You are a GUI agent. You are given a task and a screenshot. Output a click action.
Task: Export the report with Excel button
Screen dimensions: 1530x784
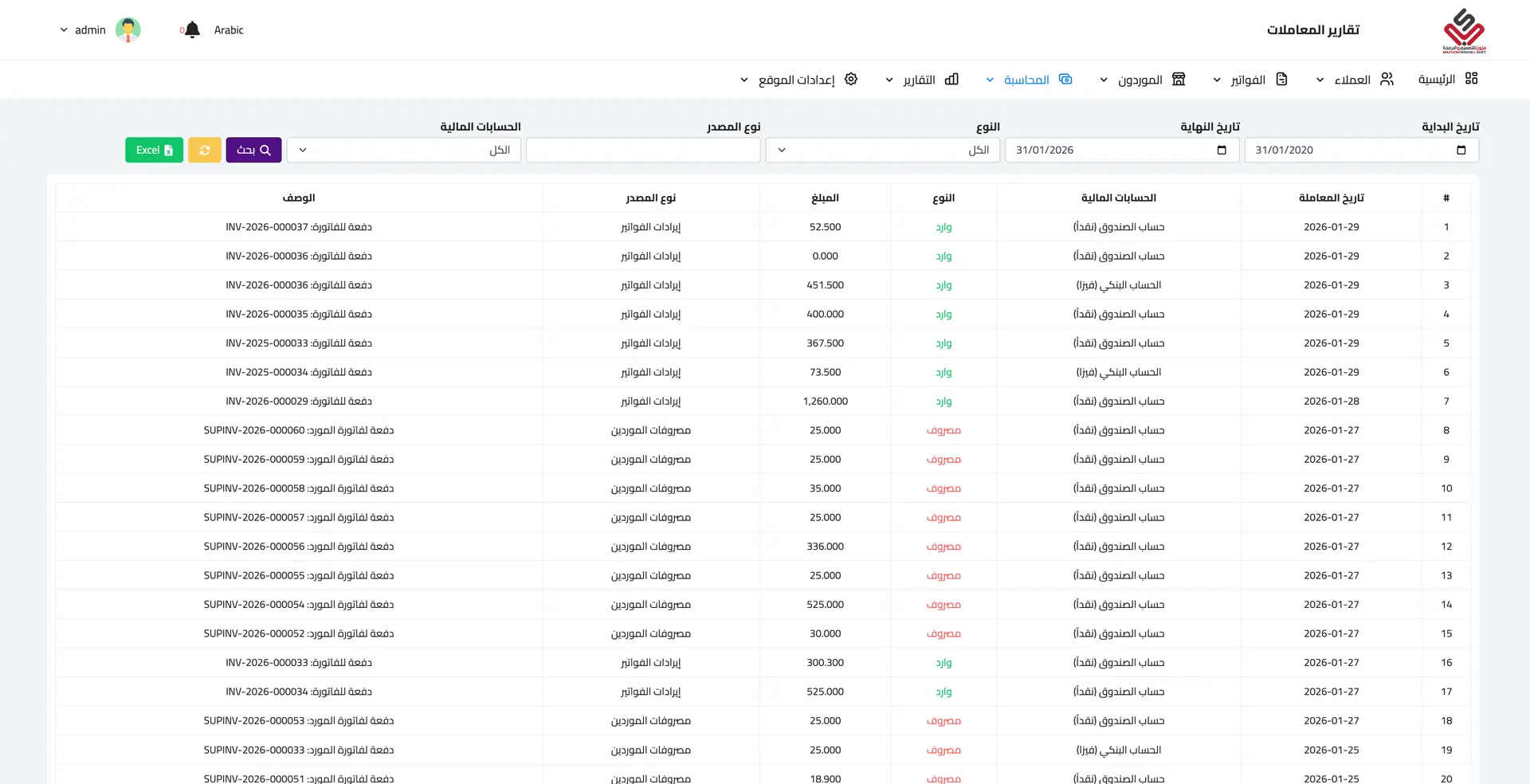coord(154,150)
